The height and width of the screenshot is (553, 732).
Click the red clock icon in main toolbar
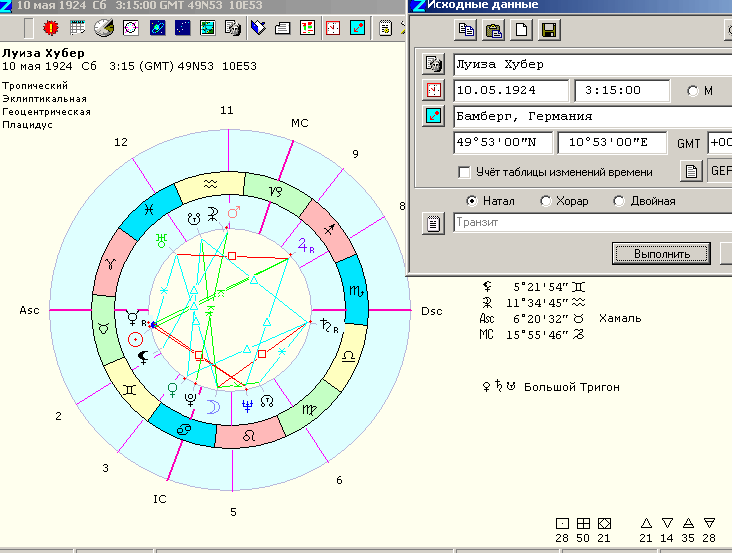pos(333,28)
